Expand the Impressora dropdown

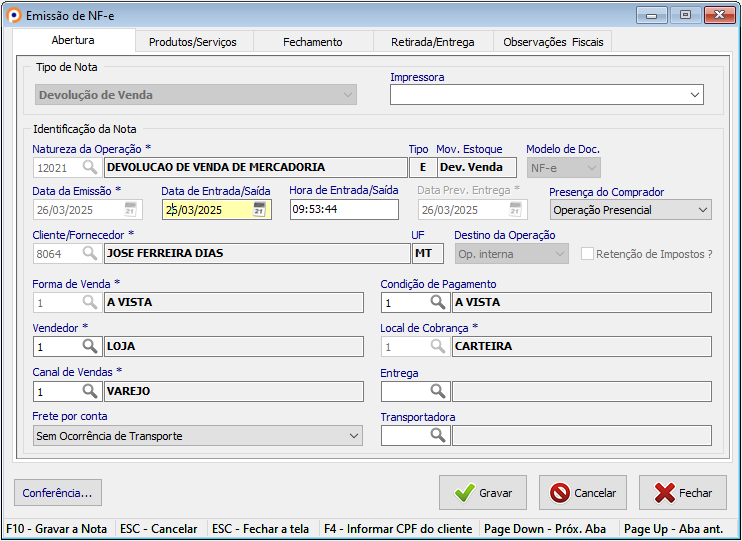click(x=695, y=95)
